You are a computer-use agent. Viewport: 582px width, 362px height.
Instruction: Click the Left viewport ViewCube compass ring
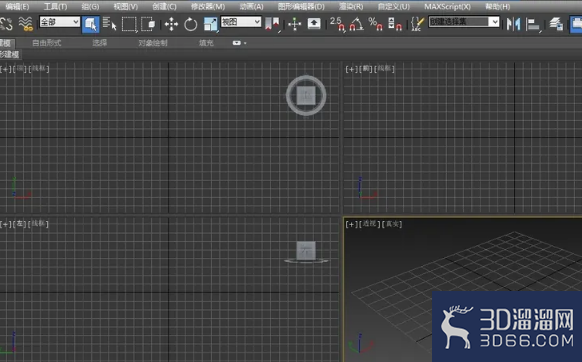tap(306, 261)
